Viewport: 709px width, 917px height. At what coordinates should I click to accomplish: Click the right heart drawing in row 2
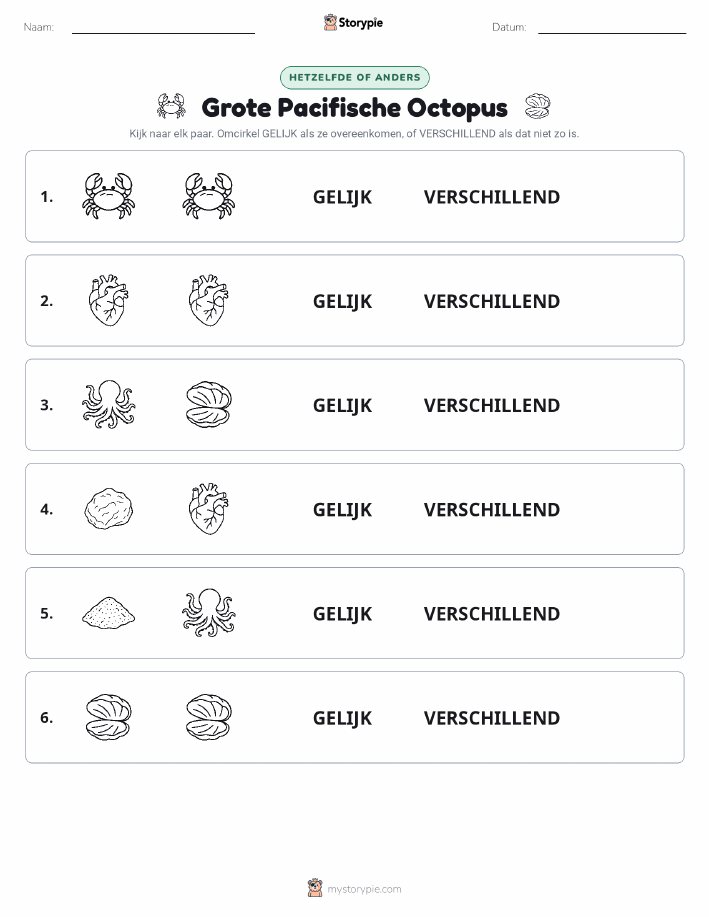(209, 300)
